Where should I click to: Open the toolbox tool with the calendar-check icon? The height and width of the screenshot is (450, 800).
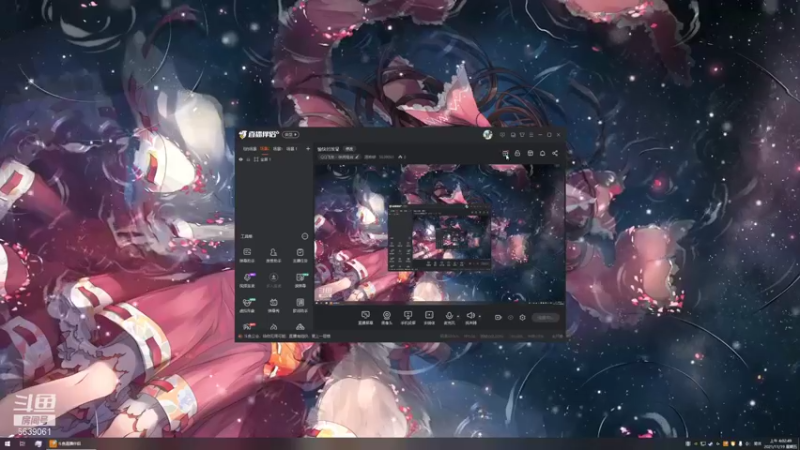pos(300,255)
